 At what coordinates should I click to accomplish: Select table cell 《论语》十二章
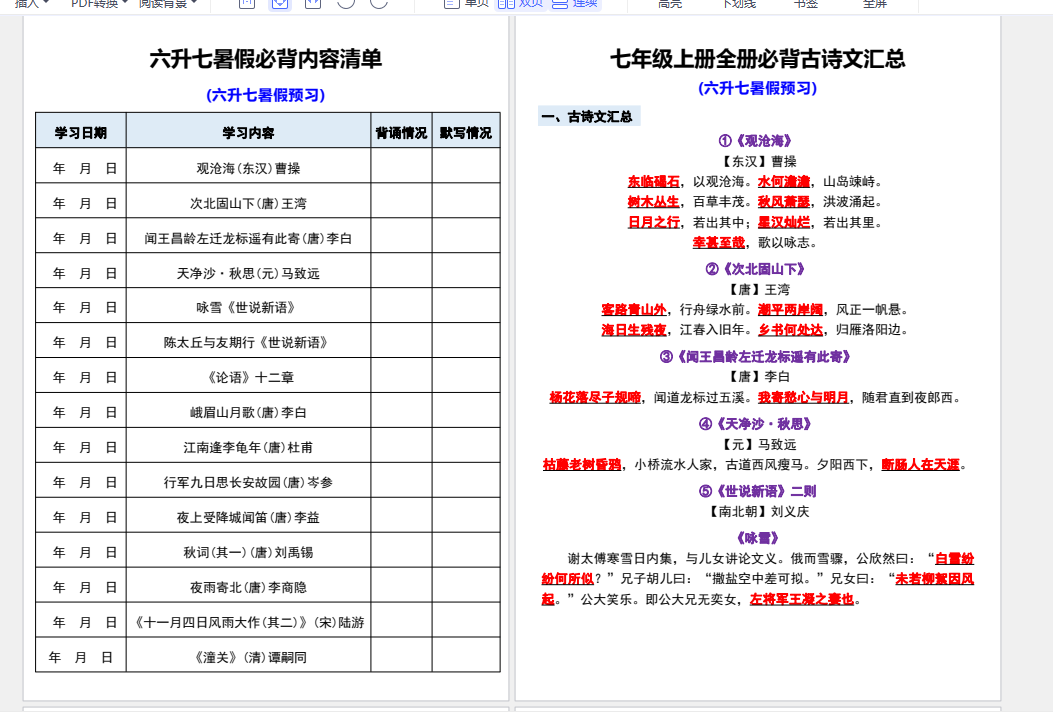(x=248, y=377)
